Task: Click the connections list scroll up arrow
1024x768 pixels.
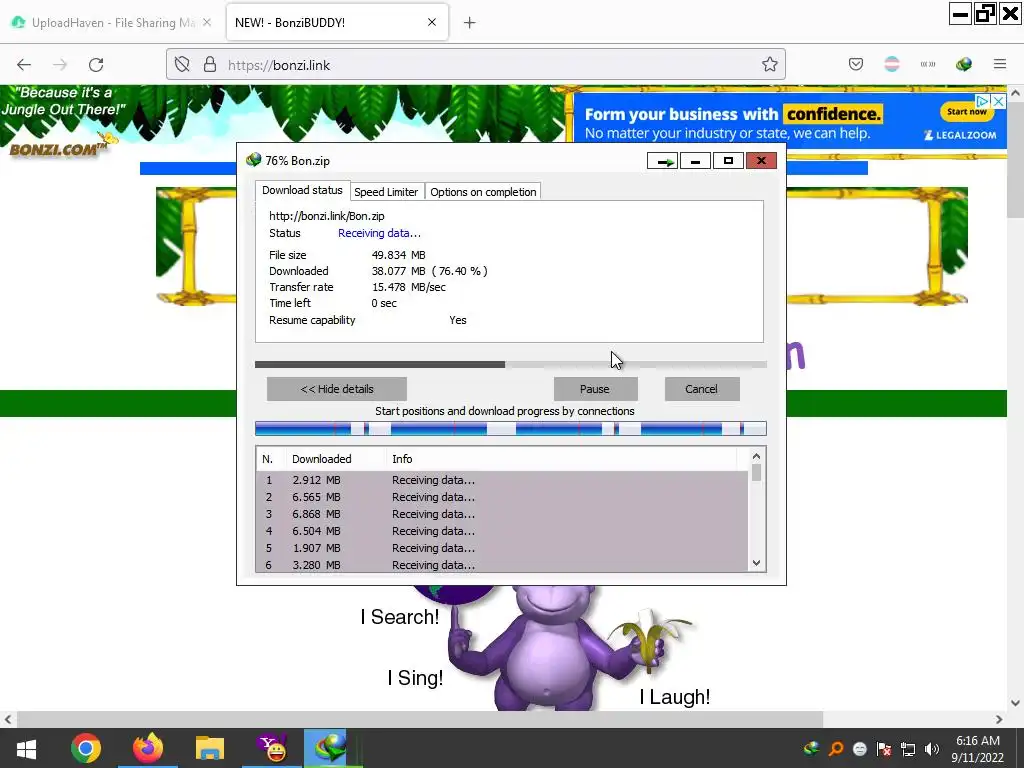Action: click(756, 456)
